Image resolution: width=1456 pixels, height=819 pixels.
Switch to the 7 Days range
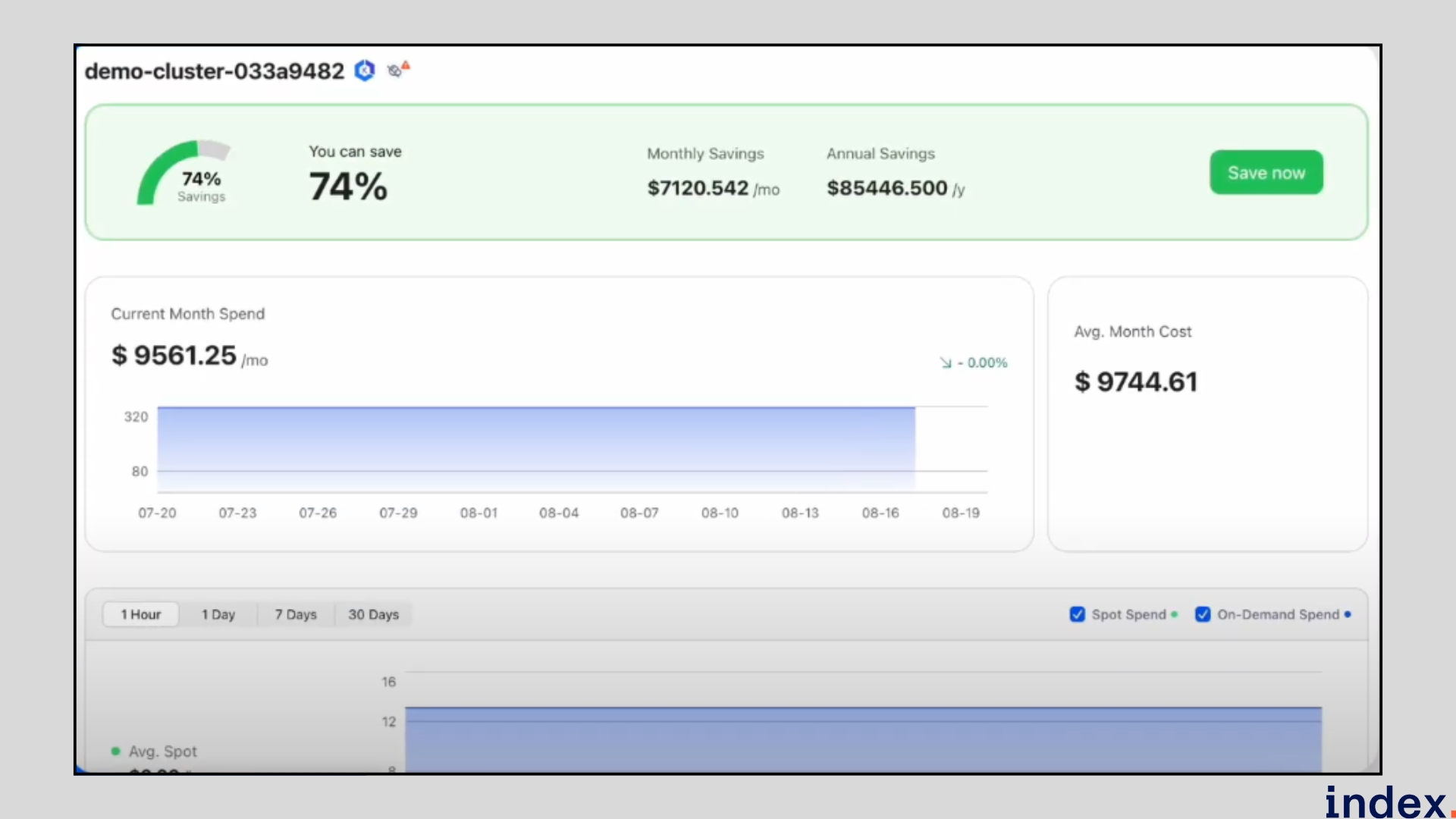click(296, 614)
